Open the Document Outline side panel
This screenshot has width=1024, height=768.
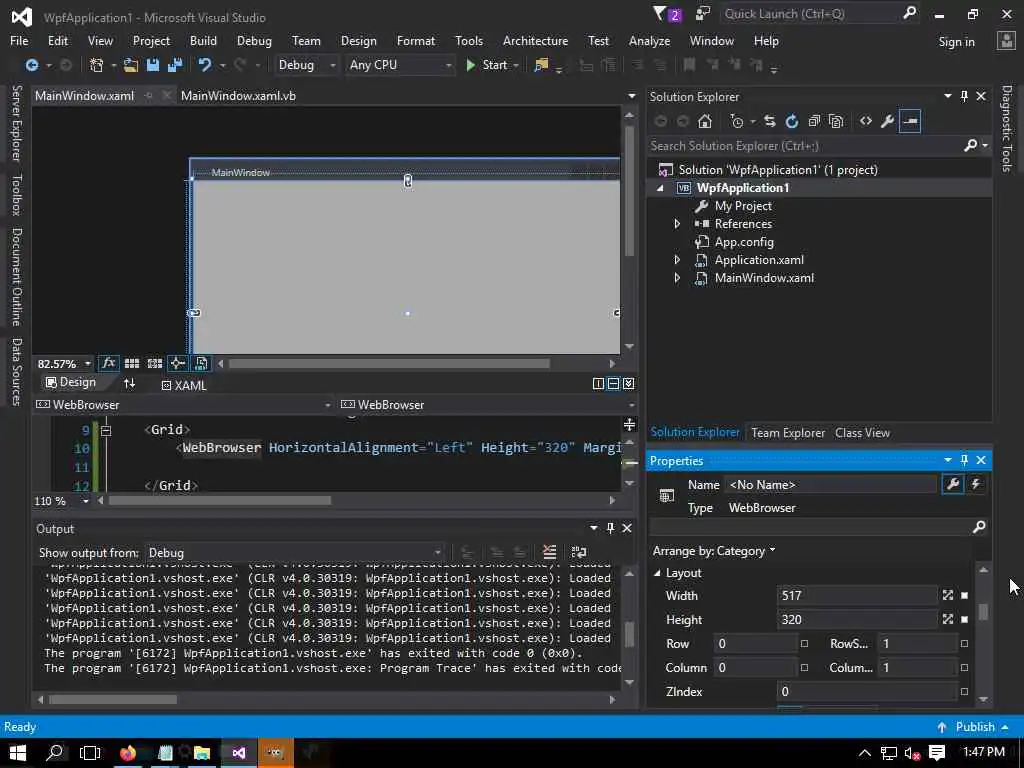(x=17, y=277)
